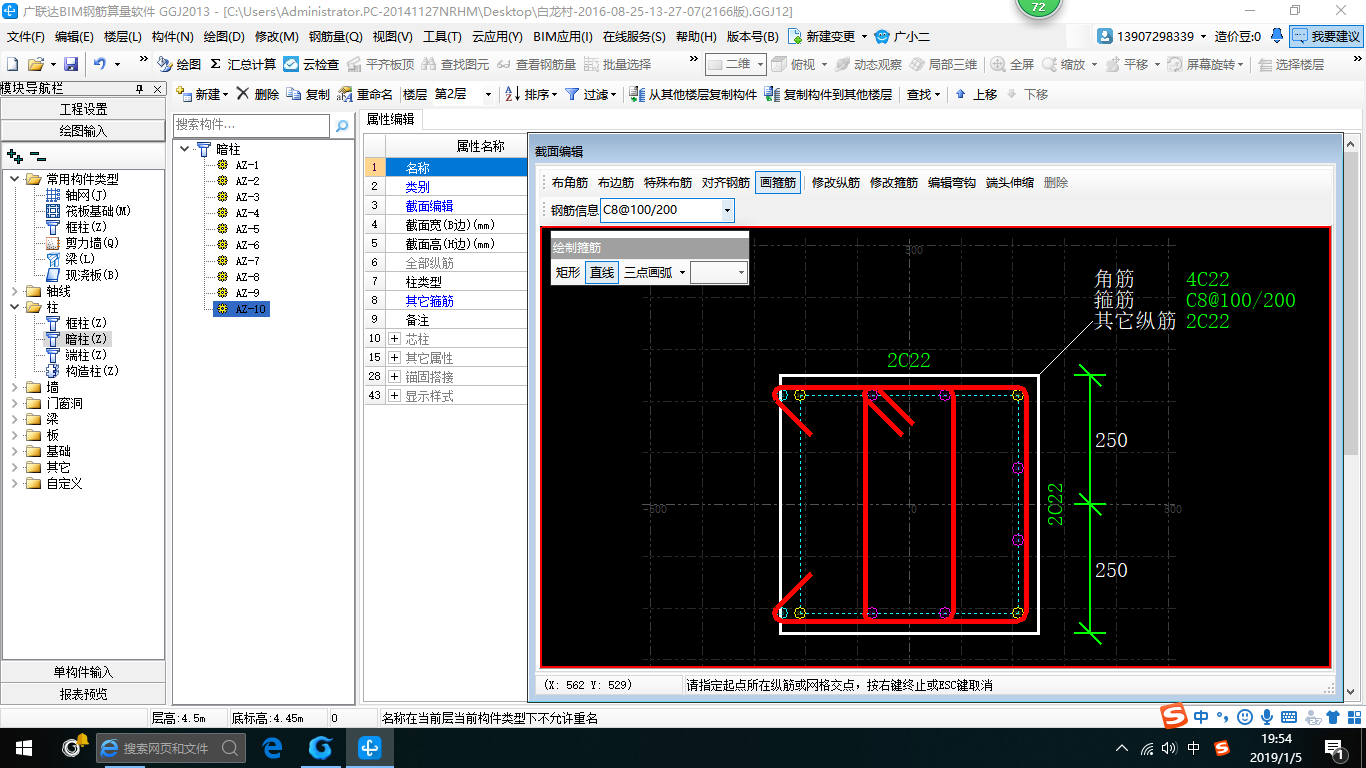Image resolution: width=1366 pixels, height=768 pixels.
Task: Pin the 模块导航栏 panel
Action: click(x=139, y=88)
